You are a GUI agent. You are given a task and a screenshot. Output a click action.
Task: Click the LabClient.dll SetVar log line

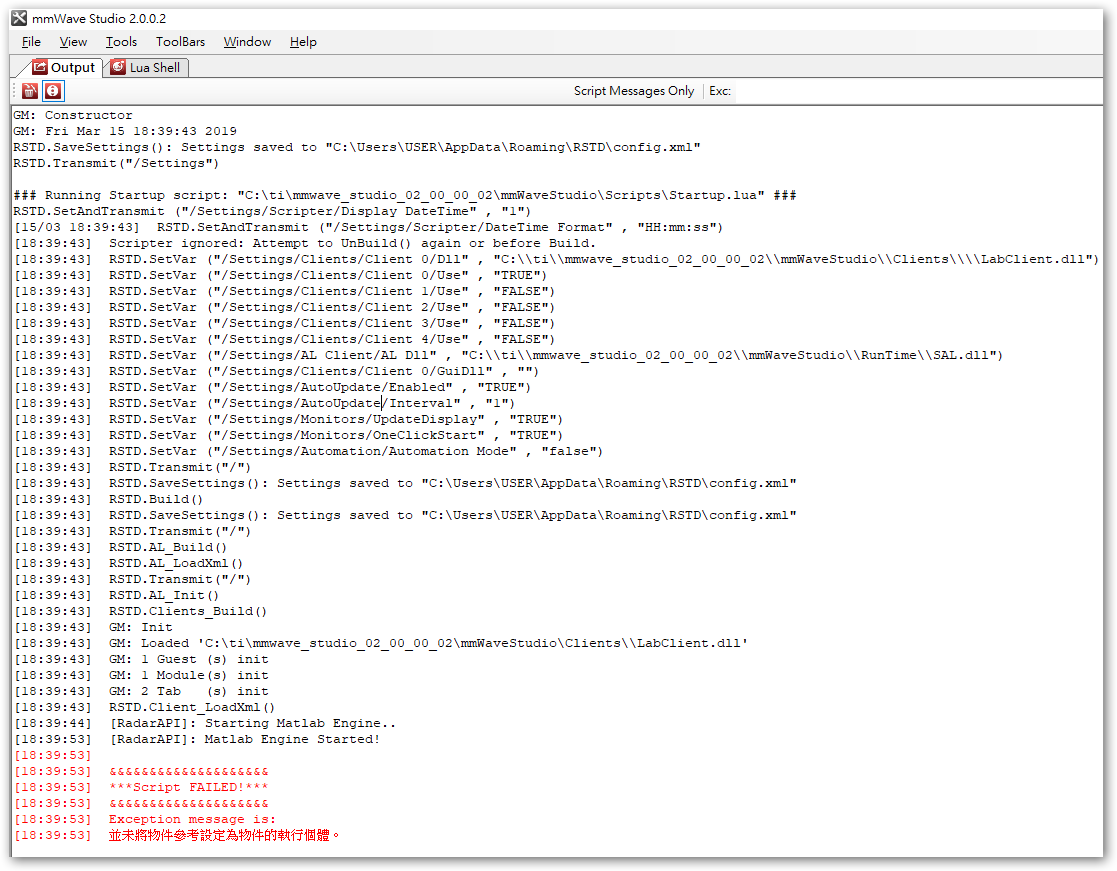pyautogui.click(x=556, y=259)
